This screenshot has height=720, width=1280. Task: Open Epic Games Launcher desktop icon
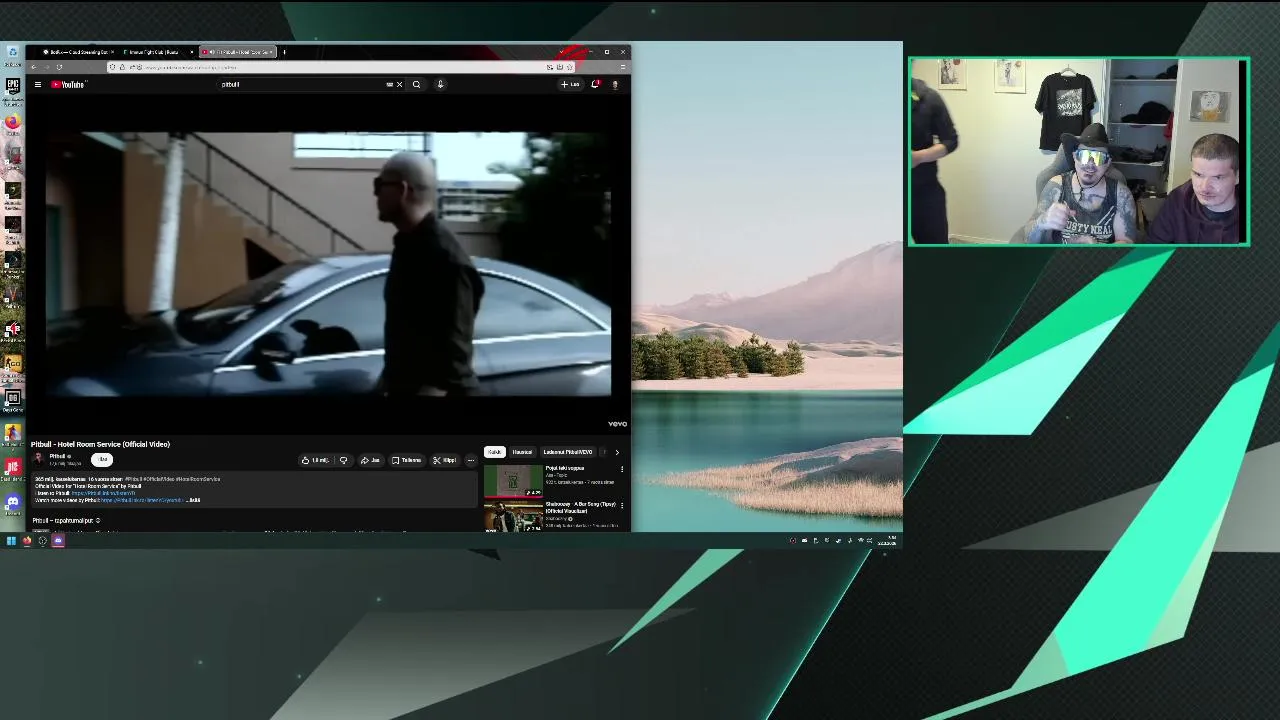(x=12, y=87)
